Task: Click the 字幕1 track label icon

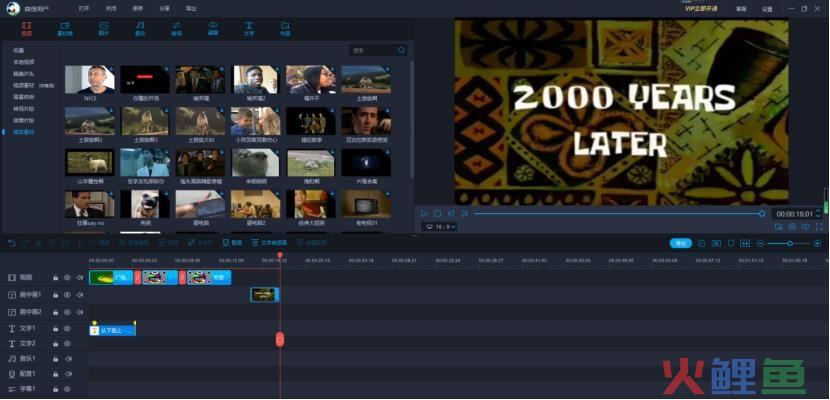Action: click(x=12, y=389)
